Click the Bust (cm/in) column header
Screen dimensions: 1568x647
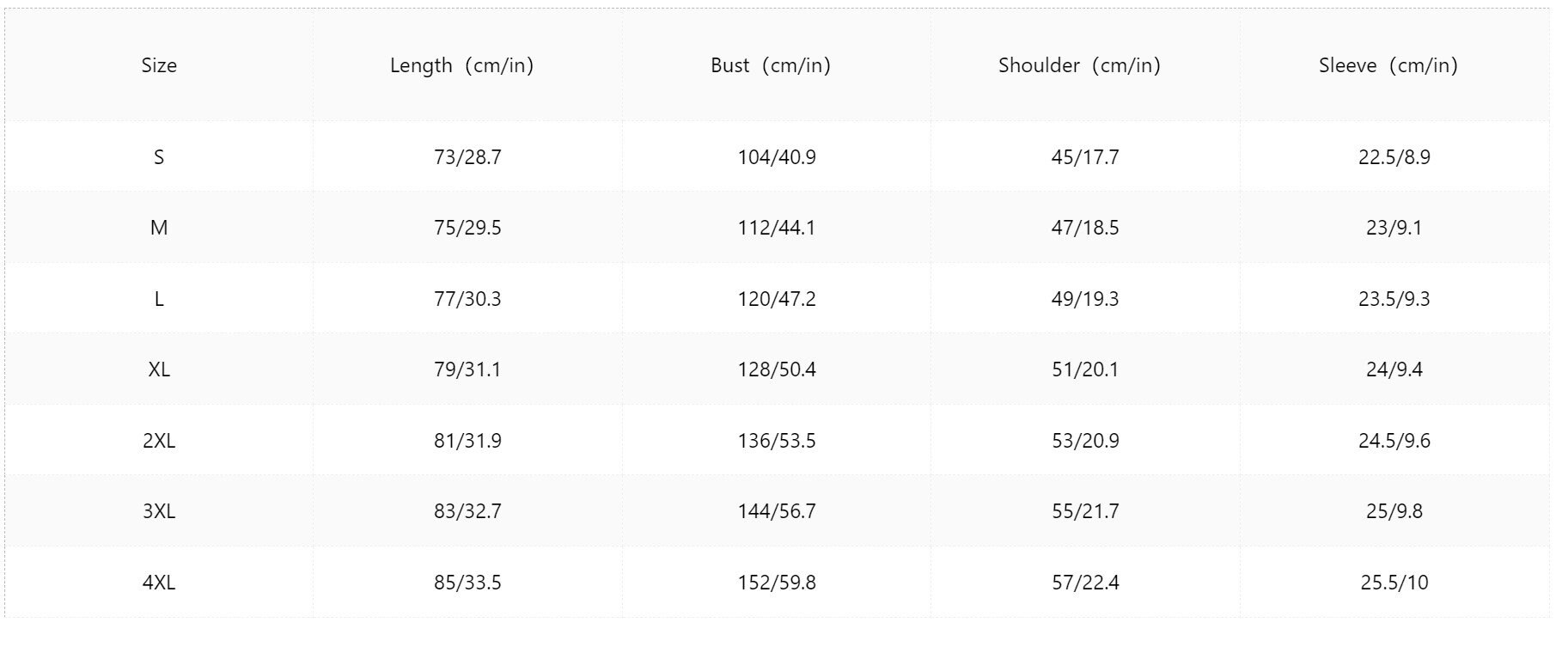click(771, 65)
